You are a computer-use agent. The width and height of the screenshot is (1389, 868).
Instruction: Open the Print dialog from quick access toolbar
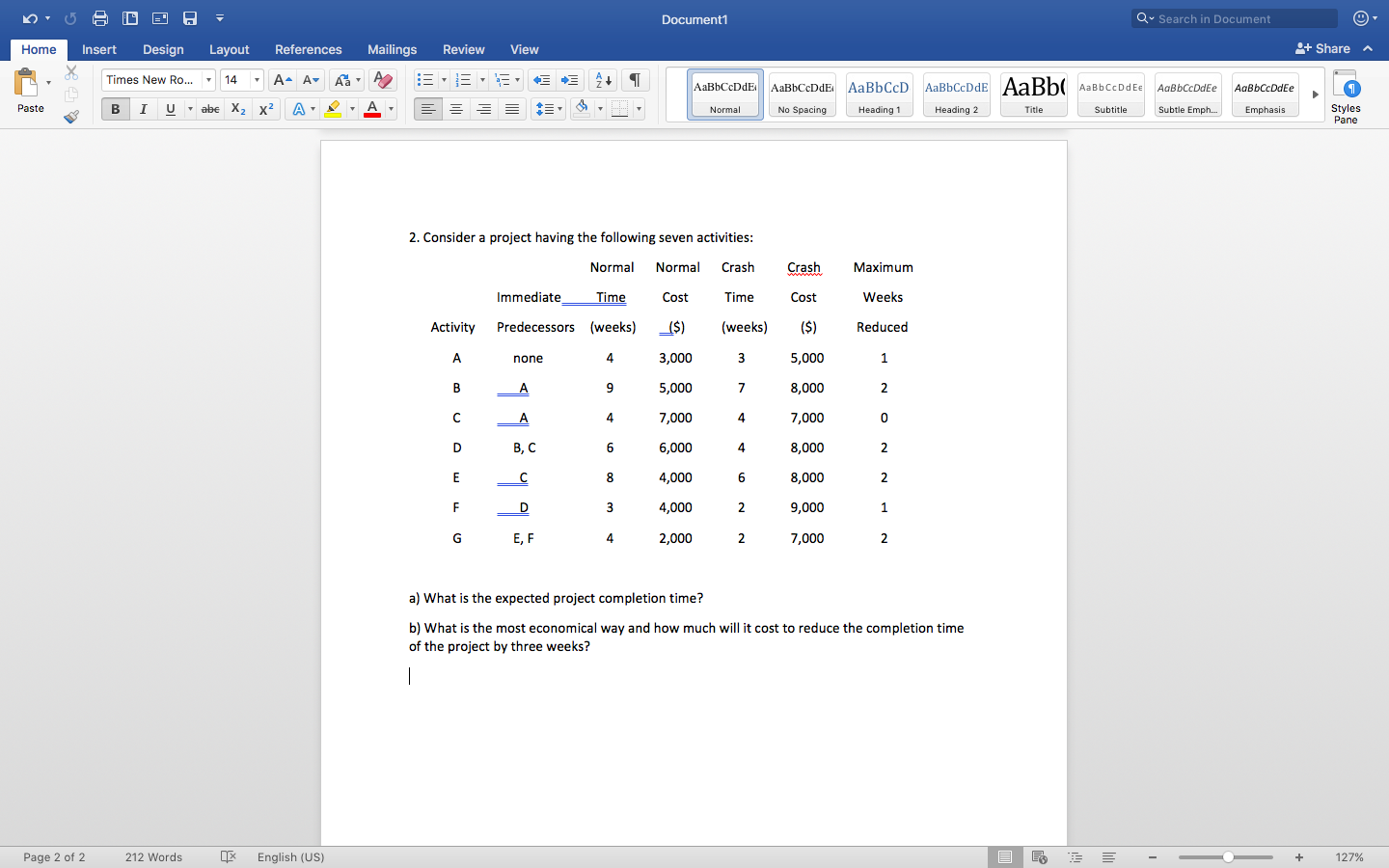point(100,18)
